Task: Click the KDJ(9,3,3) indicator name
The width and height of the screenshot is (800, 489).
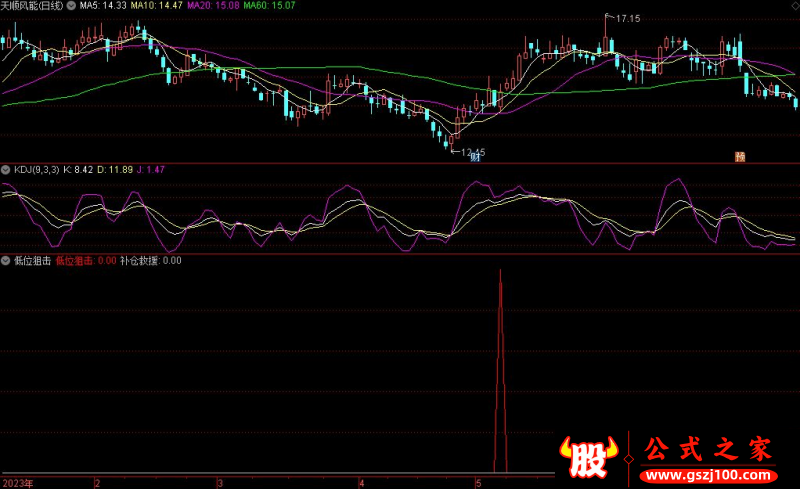Action: click(35, 170)
